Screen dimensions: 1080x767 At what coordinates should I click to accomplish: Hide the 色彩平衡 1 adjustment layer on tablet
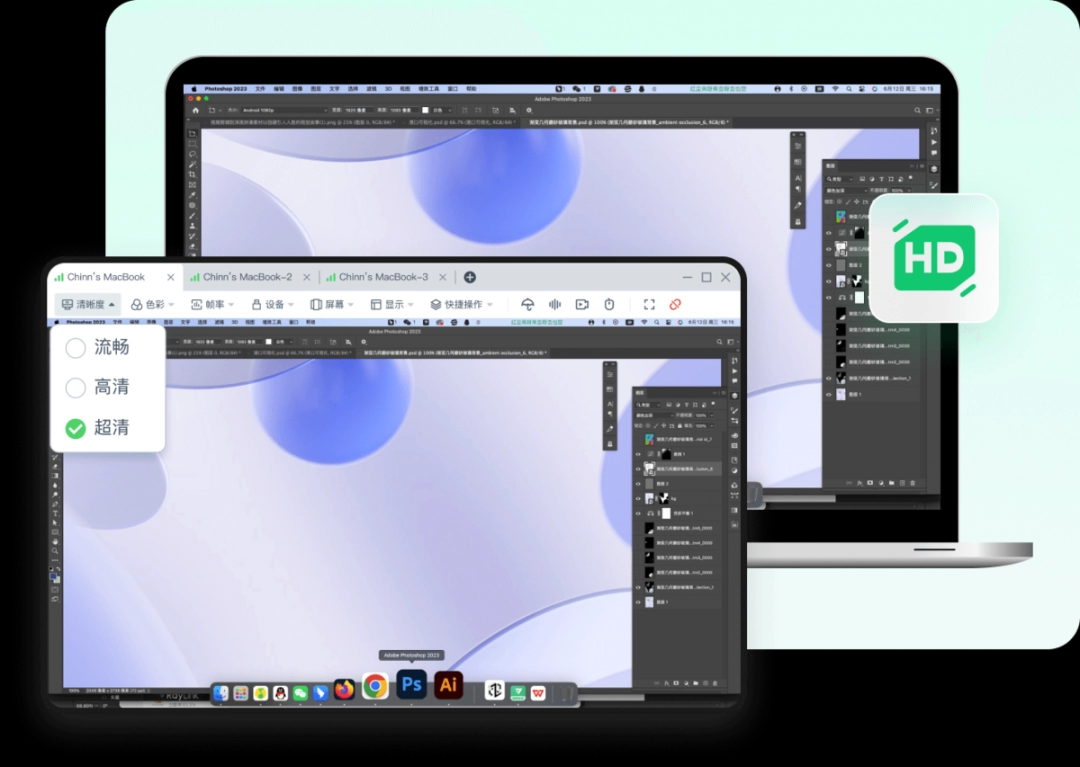pos(638,514)
